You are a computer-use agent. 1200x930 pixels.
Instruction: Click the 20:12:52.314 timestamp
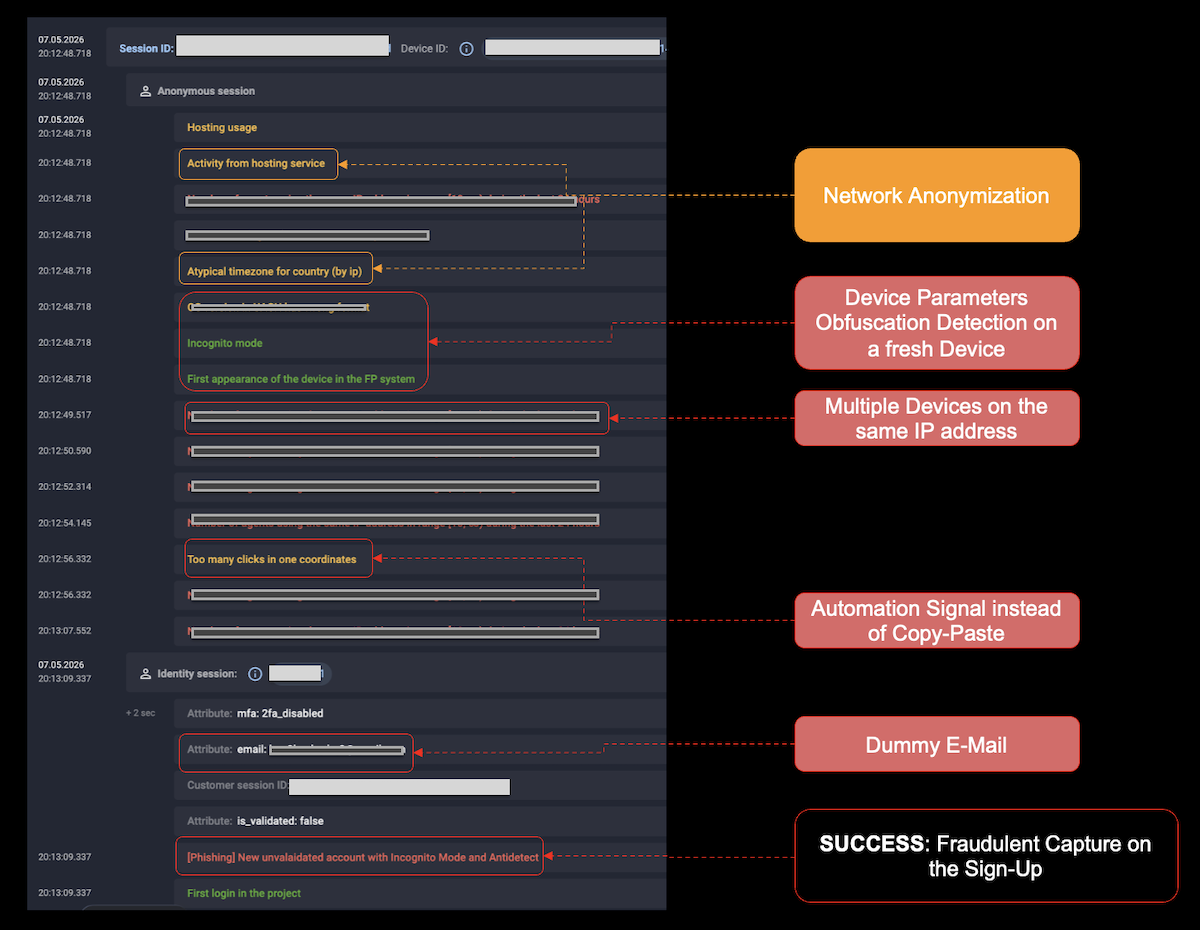pyautogui.click(x=65, y=487)
